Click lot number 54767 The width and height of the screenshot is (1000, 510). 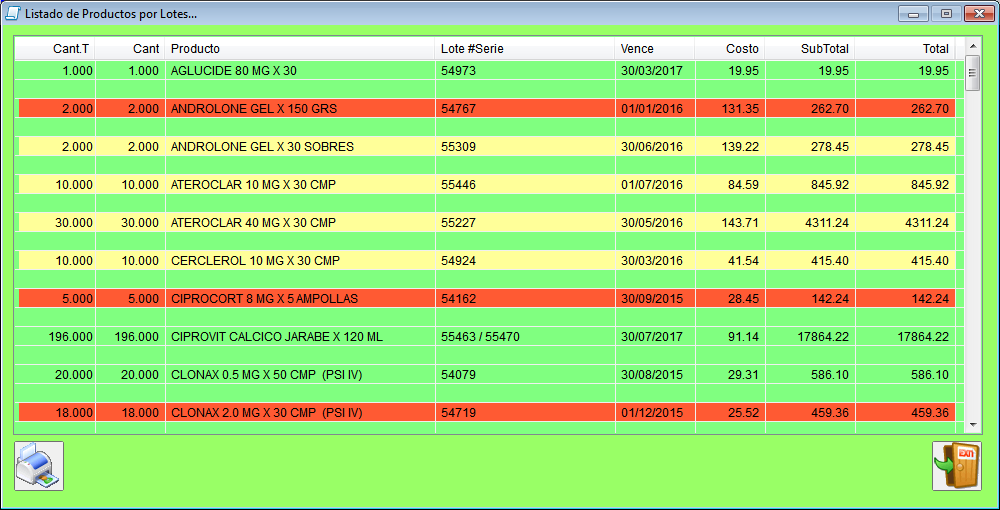coord(458,109)
